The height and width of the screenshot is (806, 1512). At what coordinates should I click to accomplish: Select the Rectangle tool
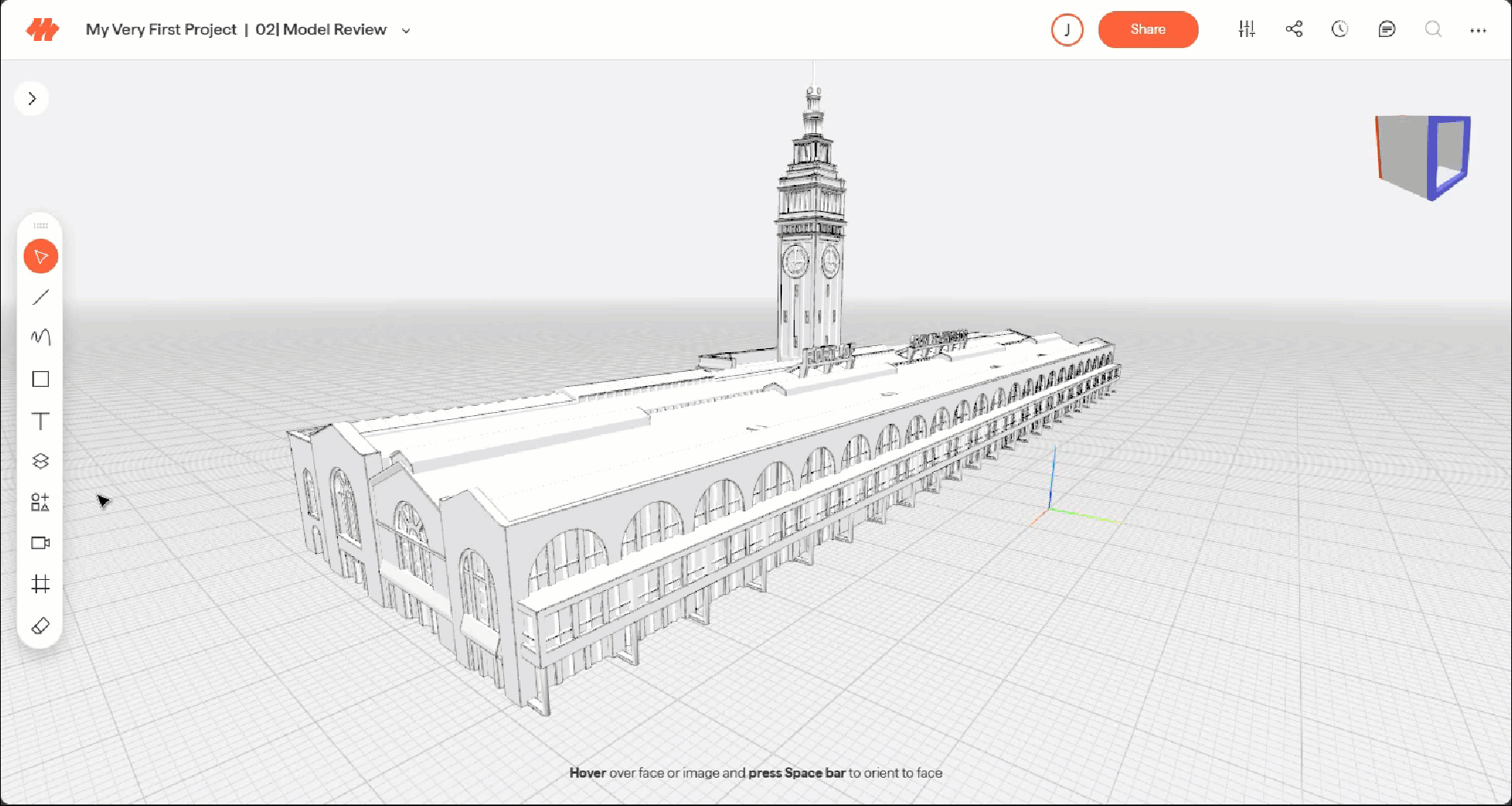point(41,379)
